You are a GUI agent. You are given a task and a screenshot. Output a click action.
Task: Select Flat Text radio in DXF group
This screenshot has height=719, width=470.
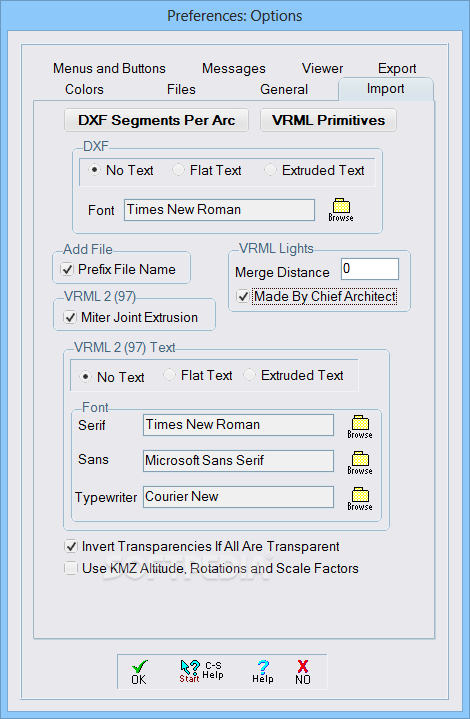coord(178,170)
